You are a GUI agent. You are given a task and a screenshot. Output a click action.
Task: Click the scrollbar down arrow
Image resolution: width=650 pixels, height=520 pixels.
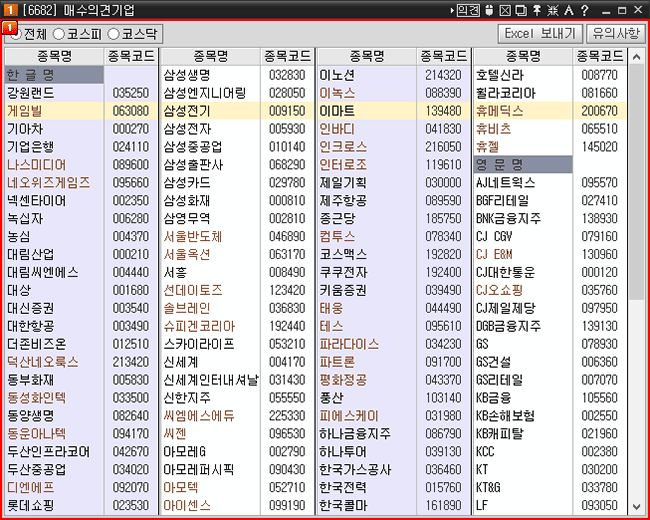[636, 506]
